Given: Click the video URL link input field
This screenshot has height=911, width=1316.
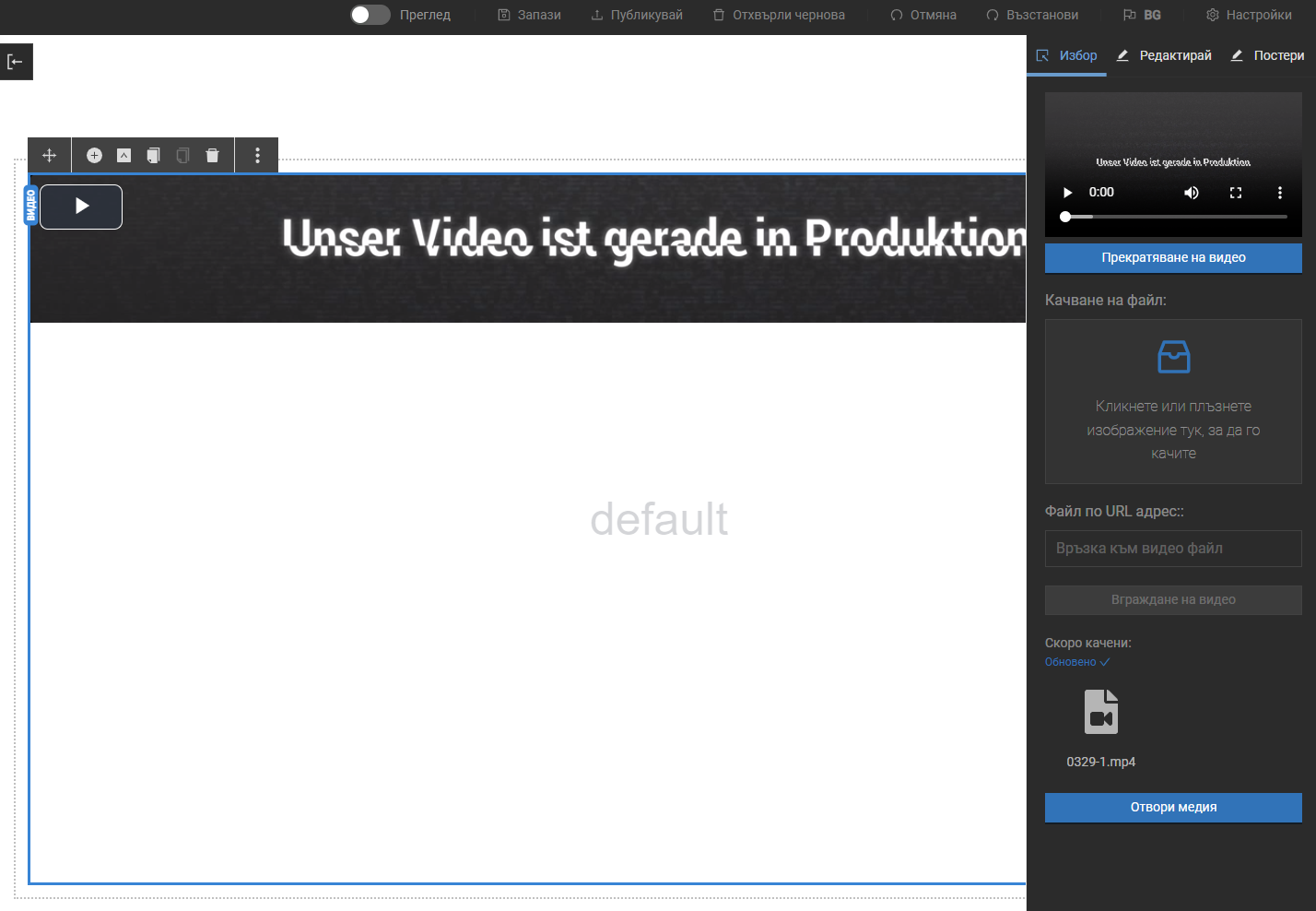Looking at the screenshot, I should click(x=1173, y=549).
